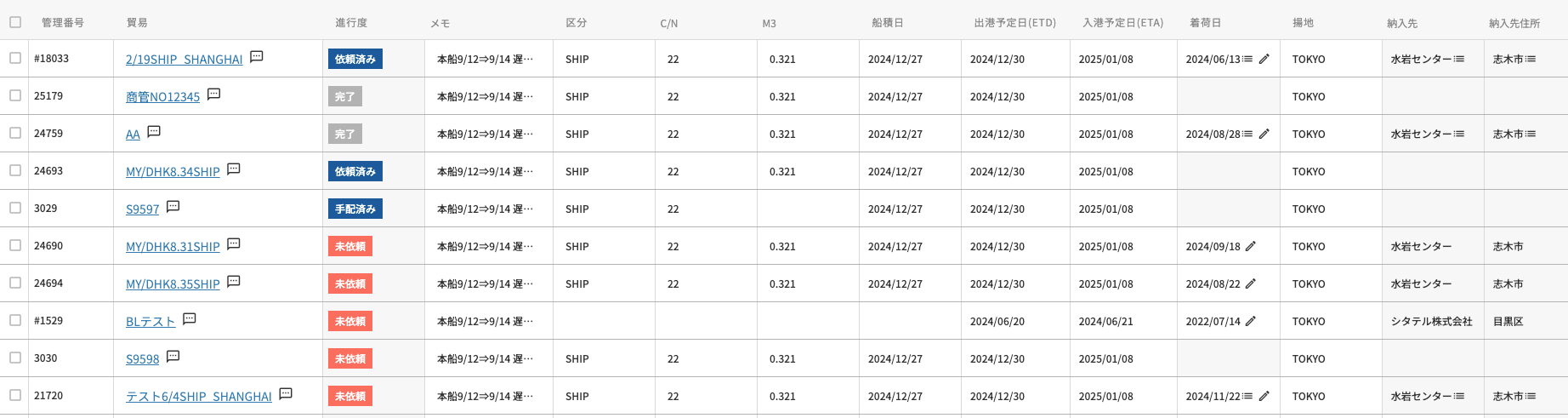Expand list icon next to 水岩センター in row #18033
The image size is (1568, 418).
click(1459, 59)
